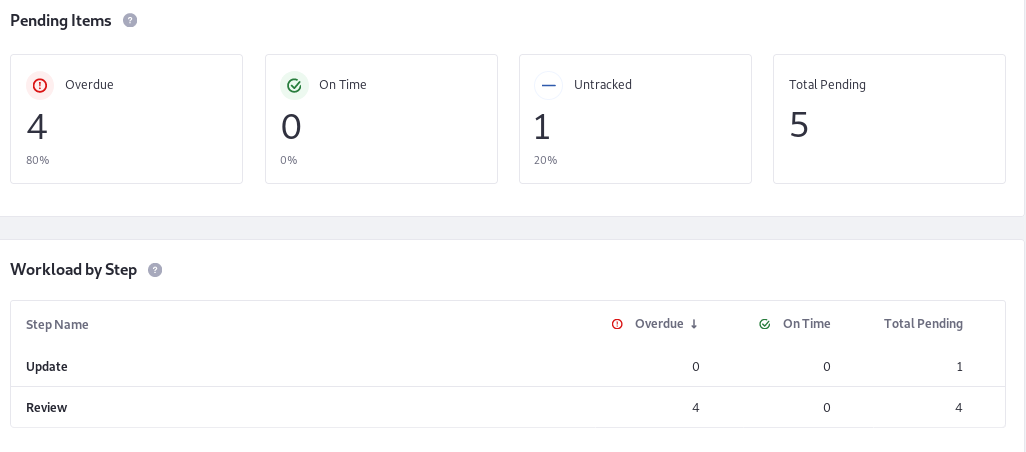Open the Untracked items card
The height and width of the screenshot is (452, 1026).
635,119
